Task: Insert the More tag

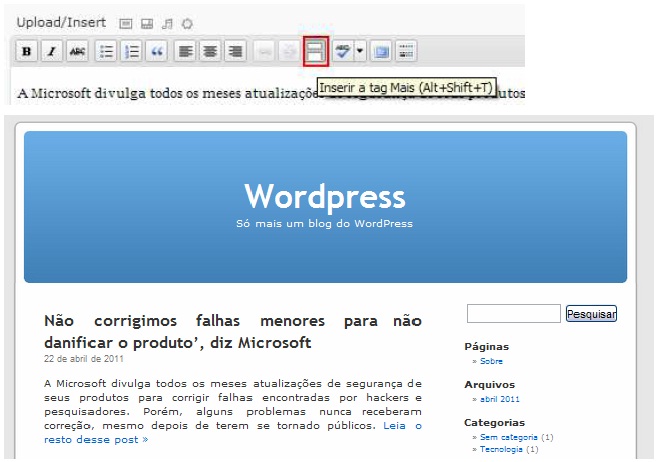Action: click(316, 51)
